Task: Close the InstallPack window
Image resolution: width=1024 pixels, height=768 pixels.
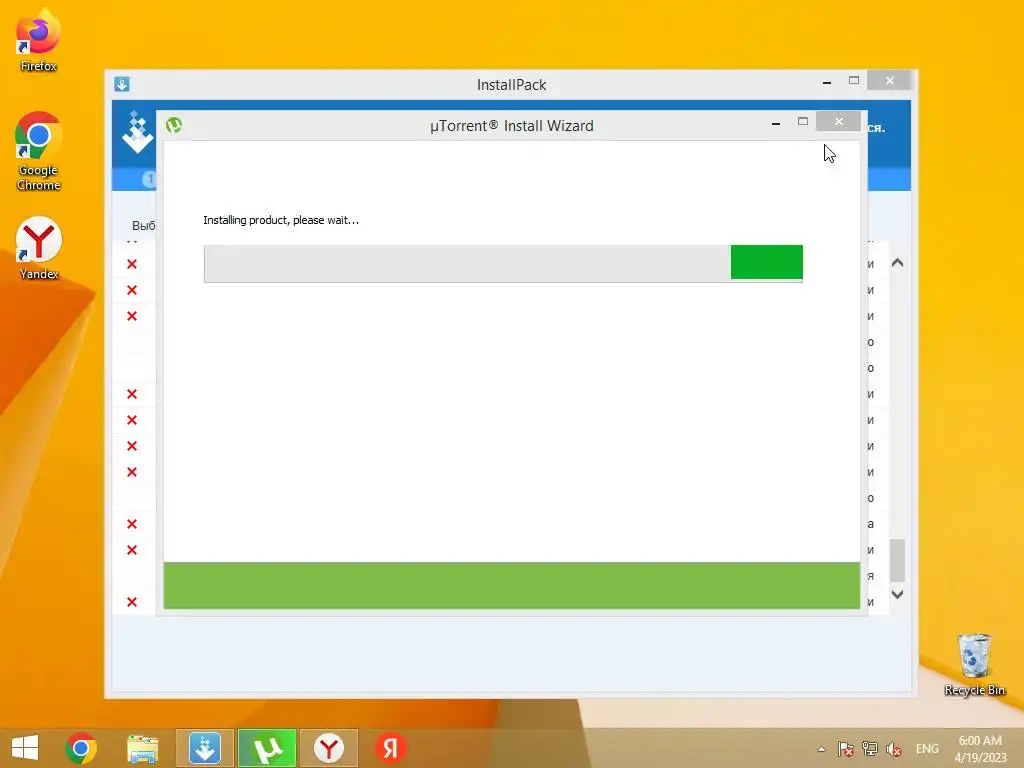Action: pos(889,80)
